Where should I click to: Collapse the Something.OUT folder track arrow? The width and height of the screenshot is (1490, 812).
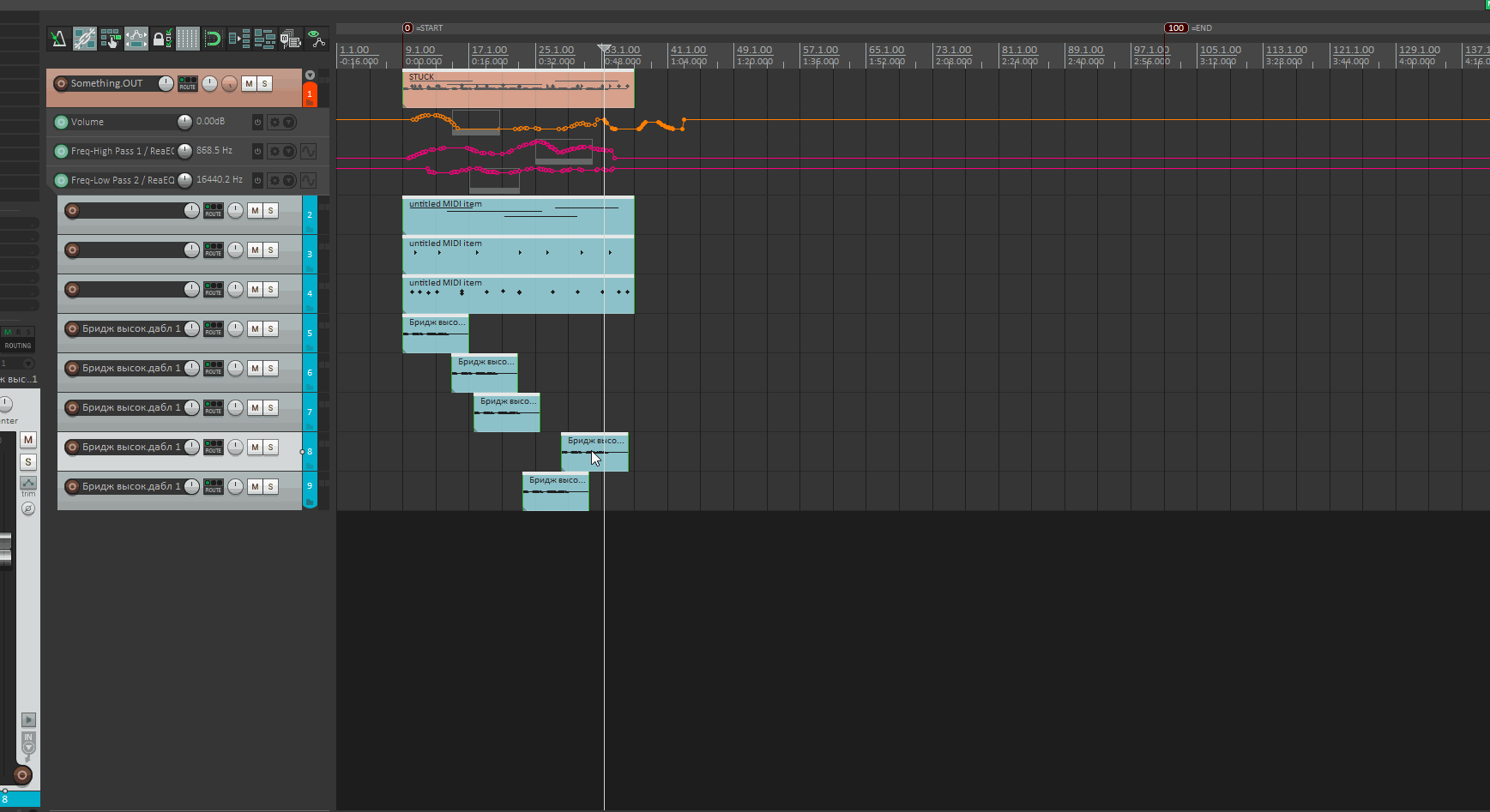click(310, 75)
